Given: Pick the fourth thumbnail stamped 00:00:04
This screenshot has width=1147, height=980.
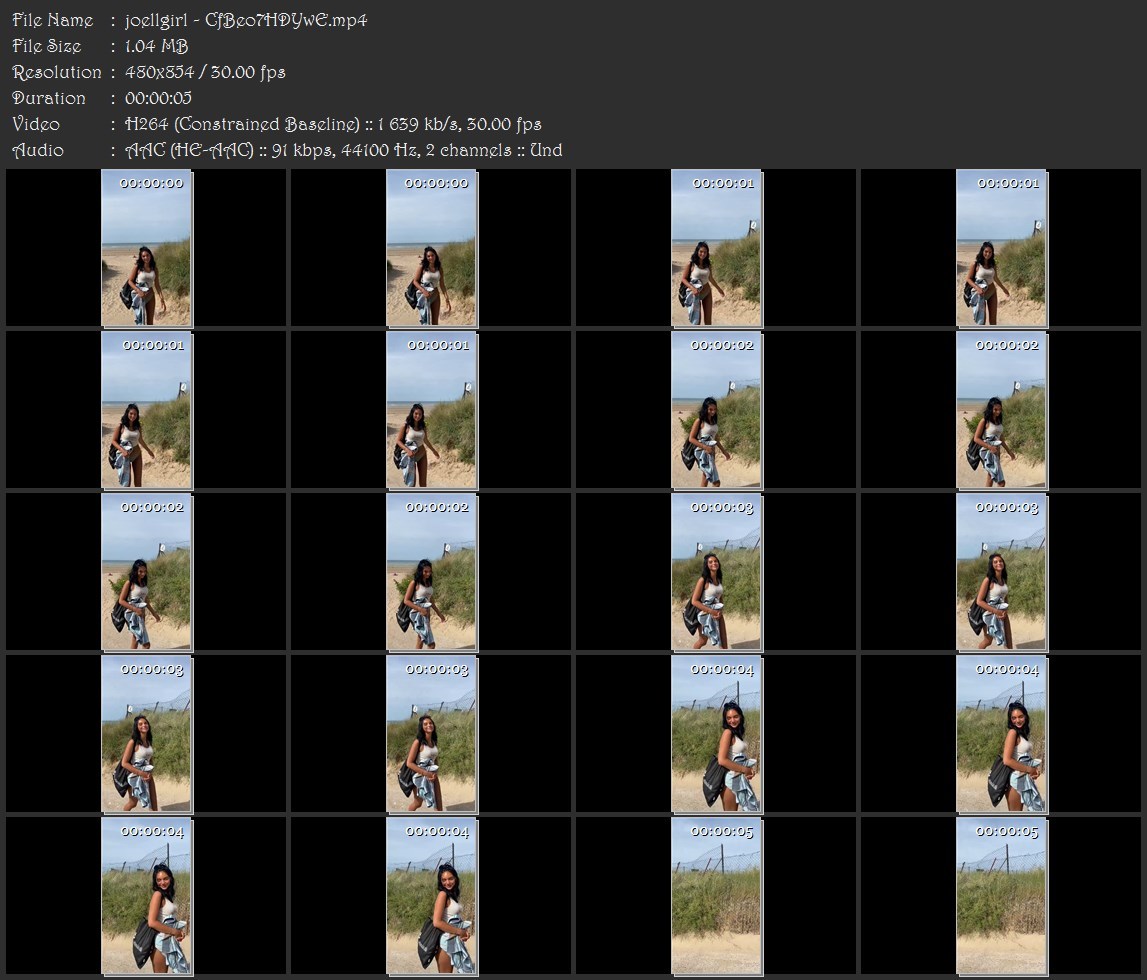Looking at the screenshot, I should (x=432, y=897).
